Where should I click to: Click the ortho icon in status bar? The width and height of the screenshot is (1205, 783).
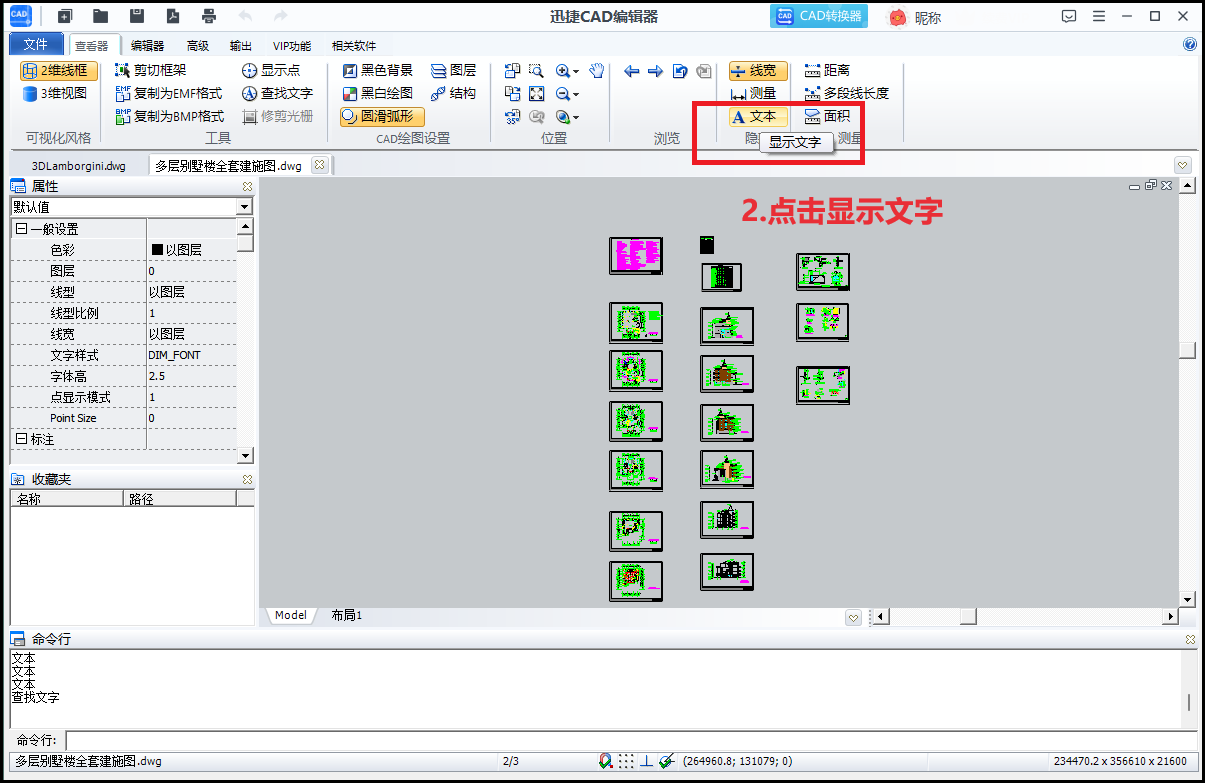(x=646, y=761)
